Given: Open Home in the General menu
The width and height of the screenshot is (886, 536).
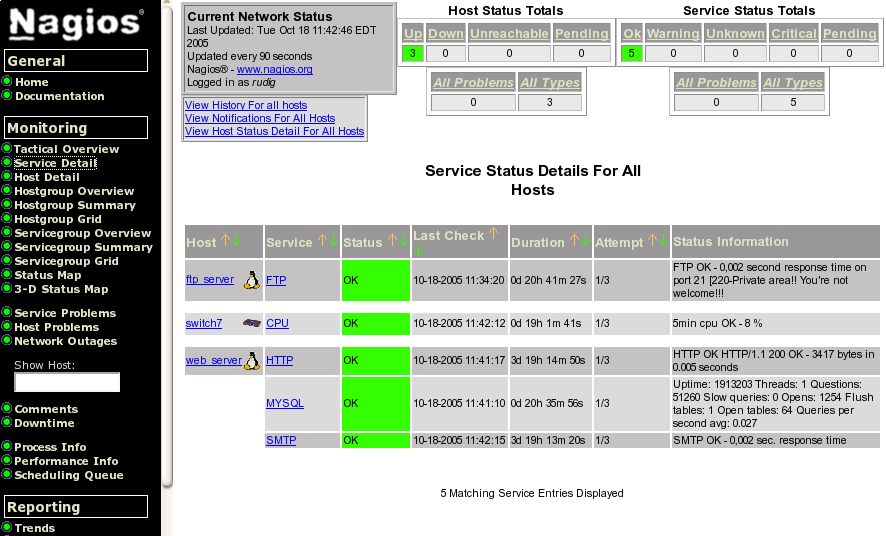Looking at the screenshot, I should pos(32,82).
